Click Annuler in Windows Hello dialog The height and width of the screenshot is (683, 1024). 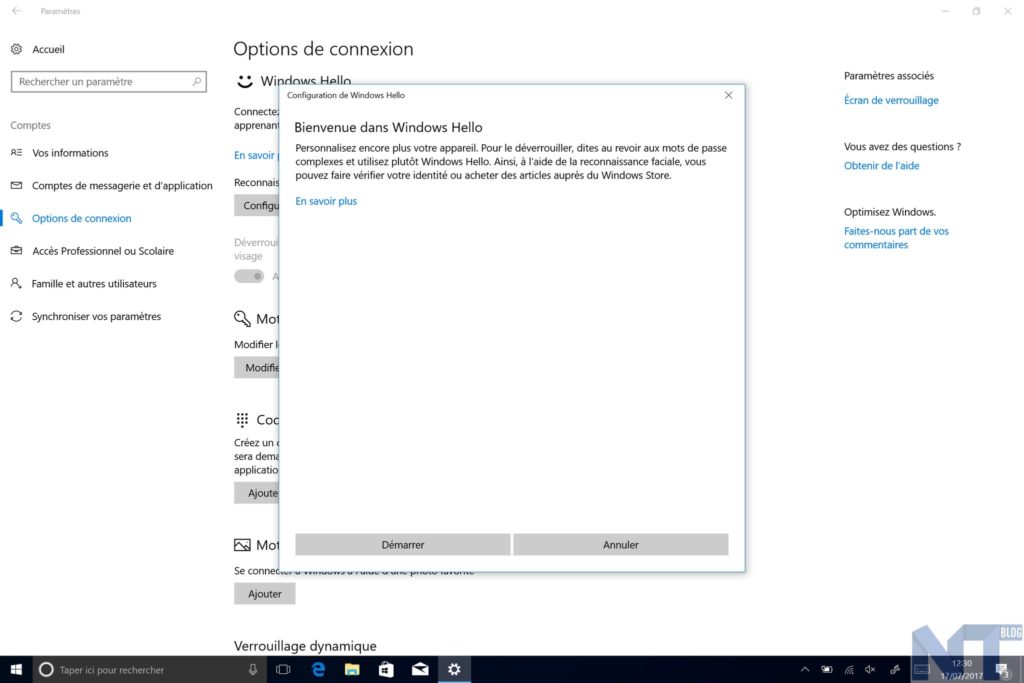[x=620, y=545]
